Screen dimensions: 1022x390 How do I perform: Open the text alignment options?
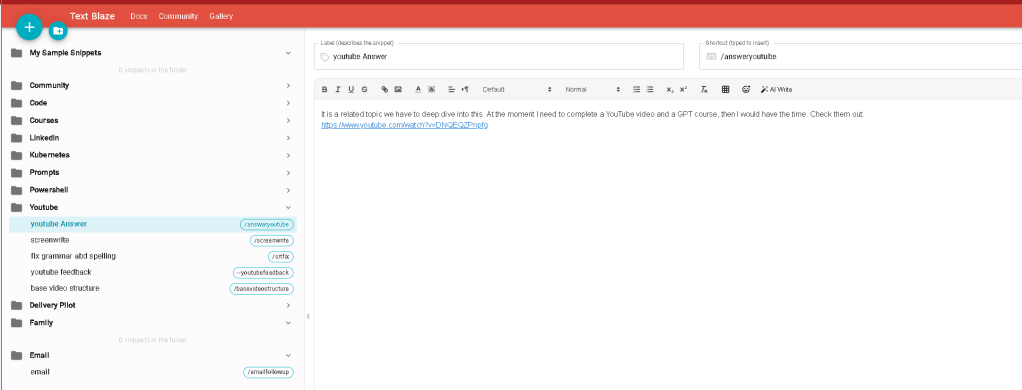[452, 89]
